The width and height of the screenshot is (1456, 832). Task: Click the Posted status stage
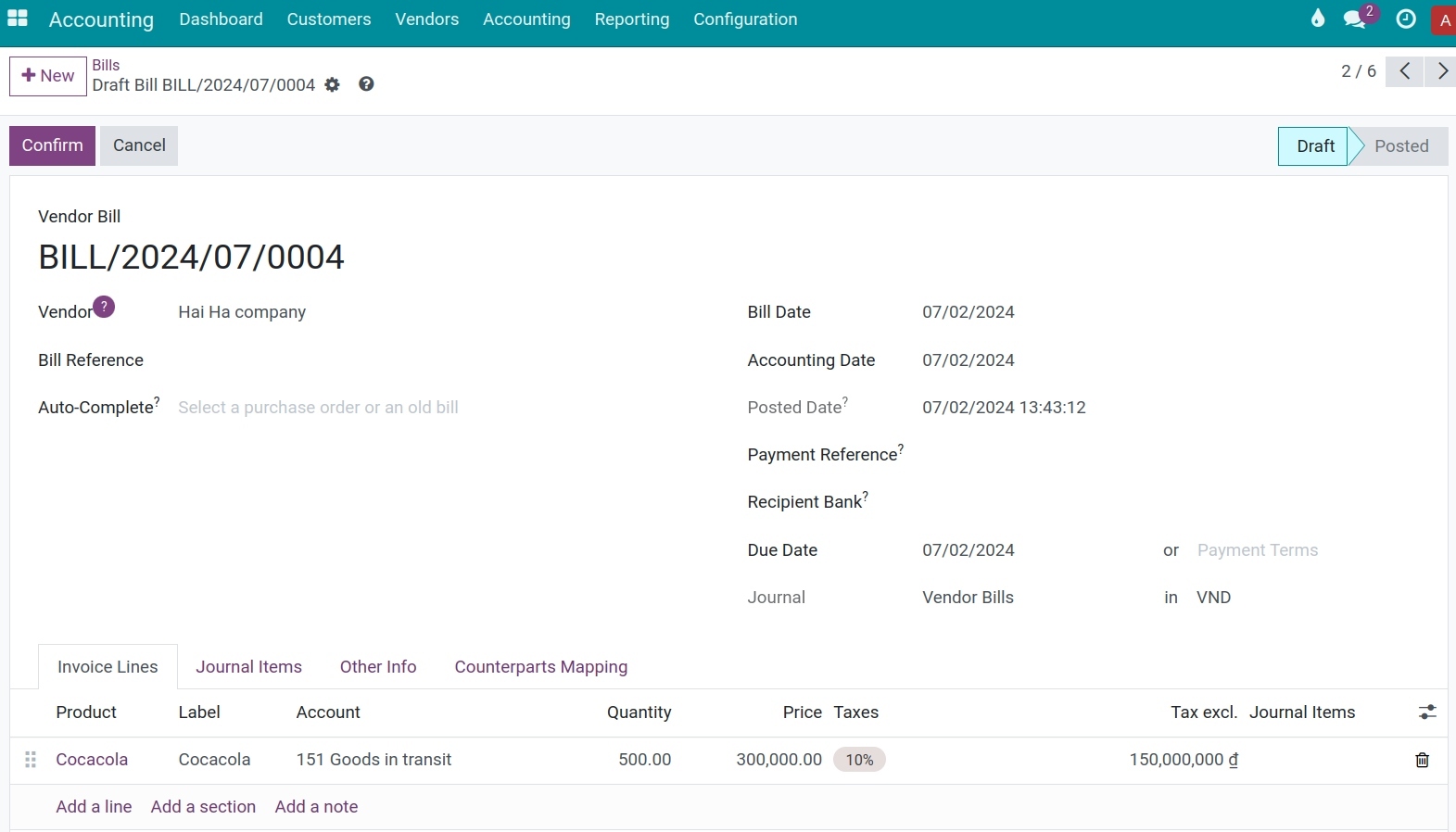pos(1400,146)
